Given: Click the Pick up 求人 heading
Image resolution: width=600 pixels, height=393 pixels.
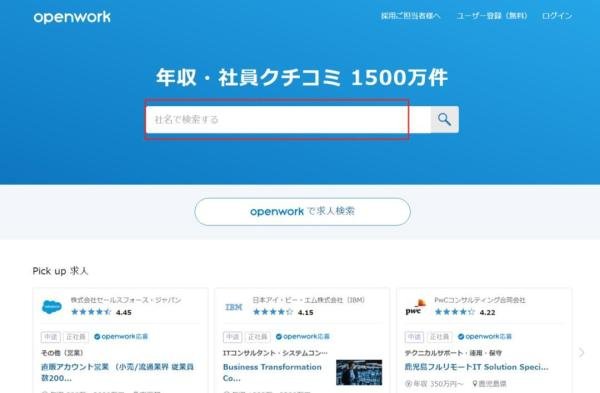Looking at the screenshot, I should point(60,271).
